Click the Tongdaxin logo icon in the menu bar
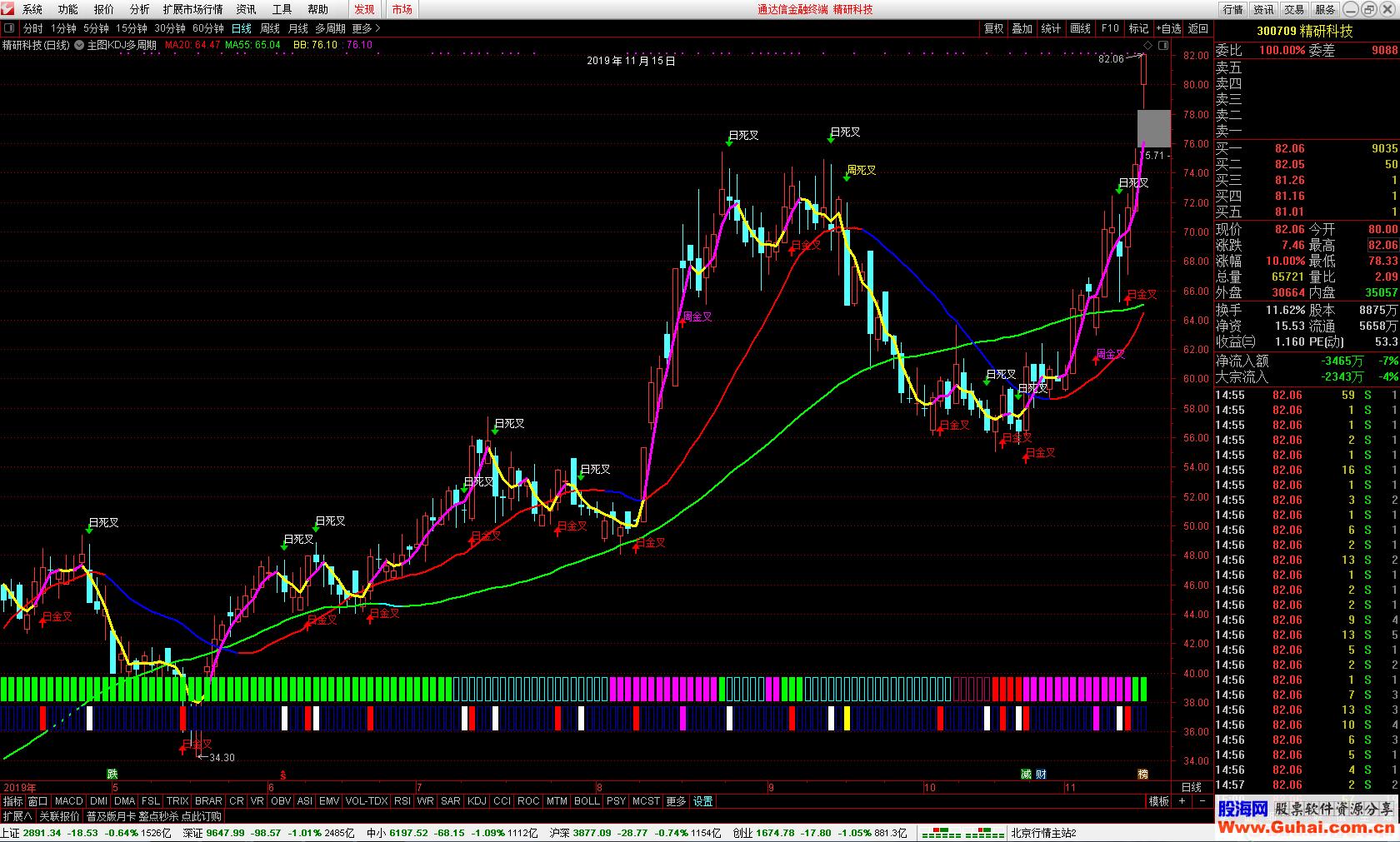1400x842 pixels. tap(7, 9)
